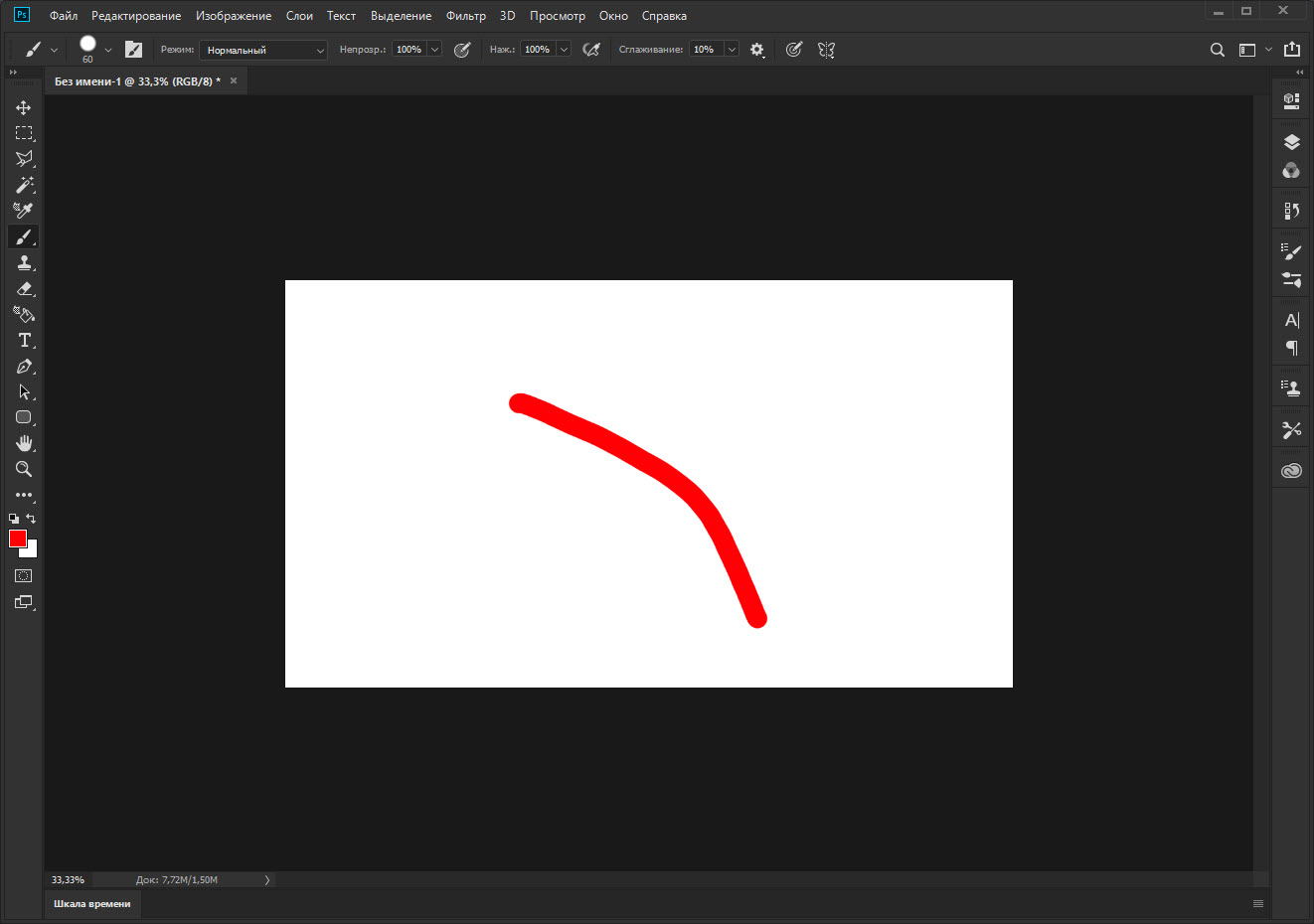Select the Type tool

coord(24,340)
